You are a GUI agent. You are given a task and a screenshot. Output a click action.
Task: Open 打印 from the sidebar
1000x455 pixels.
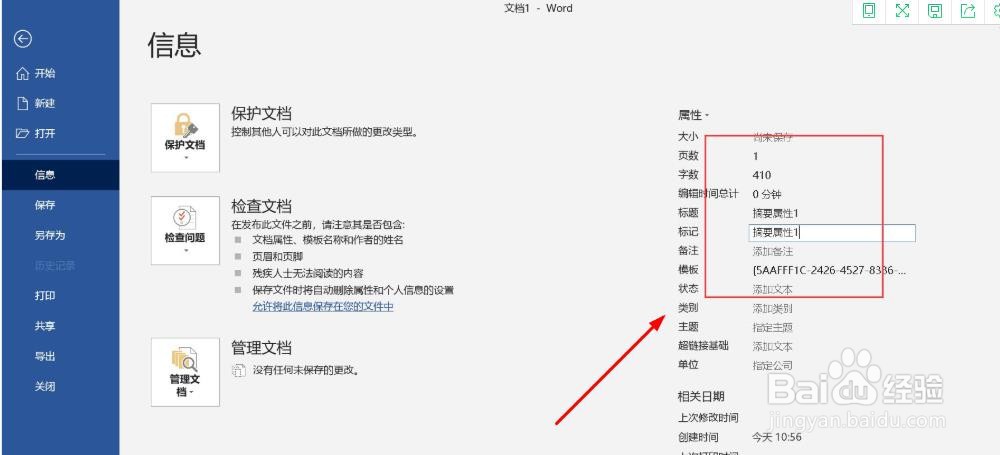pos(45,295)
